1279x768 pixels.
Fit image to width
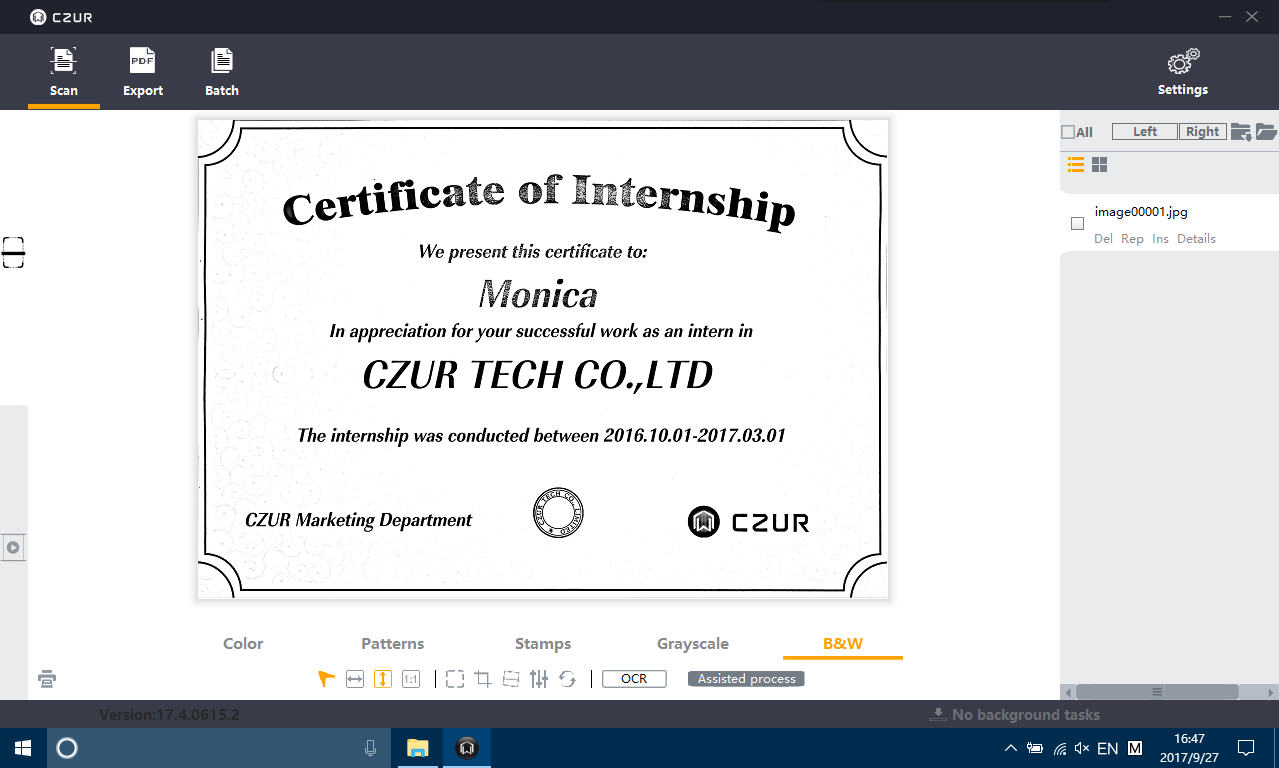(x=355, y=679)
